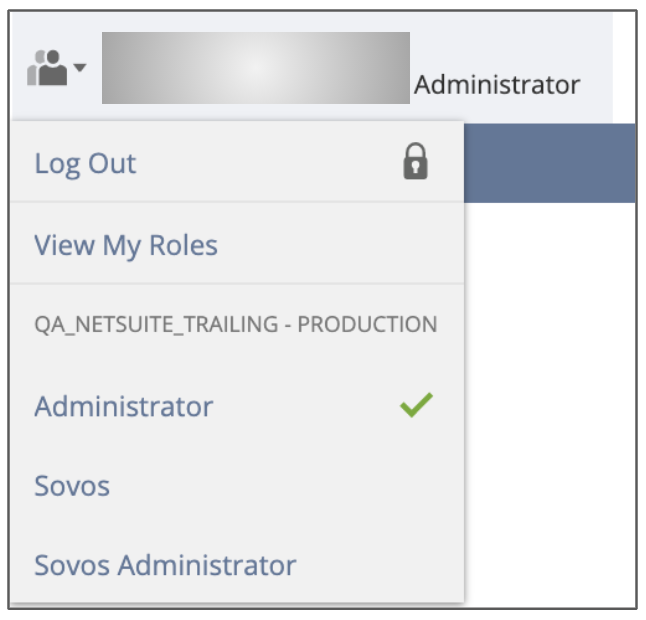The image size is (646, 620).
Task: Click the Administrator label in the top bar
Action: coord(497,85)
